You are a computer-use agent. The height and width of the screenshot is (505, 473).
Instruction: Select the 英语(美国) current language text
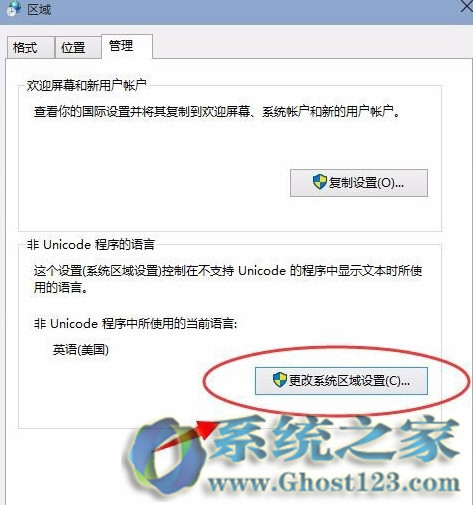click(81, 350)
